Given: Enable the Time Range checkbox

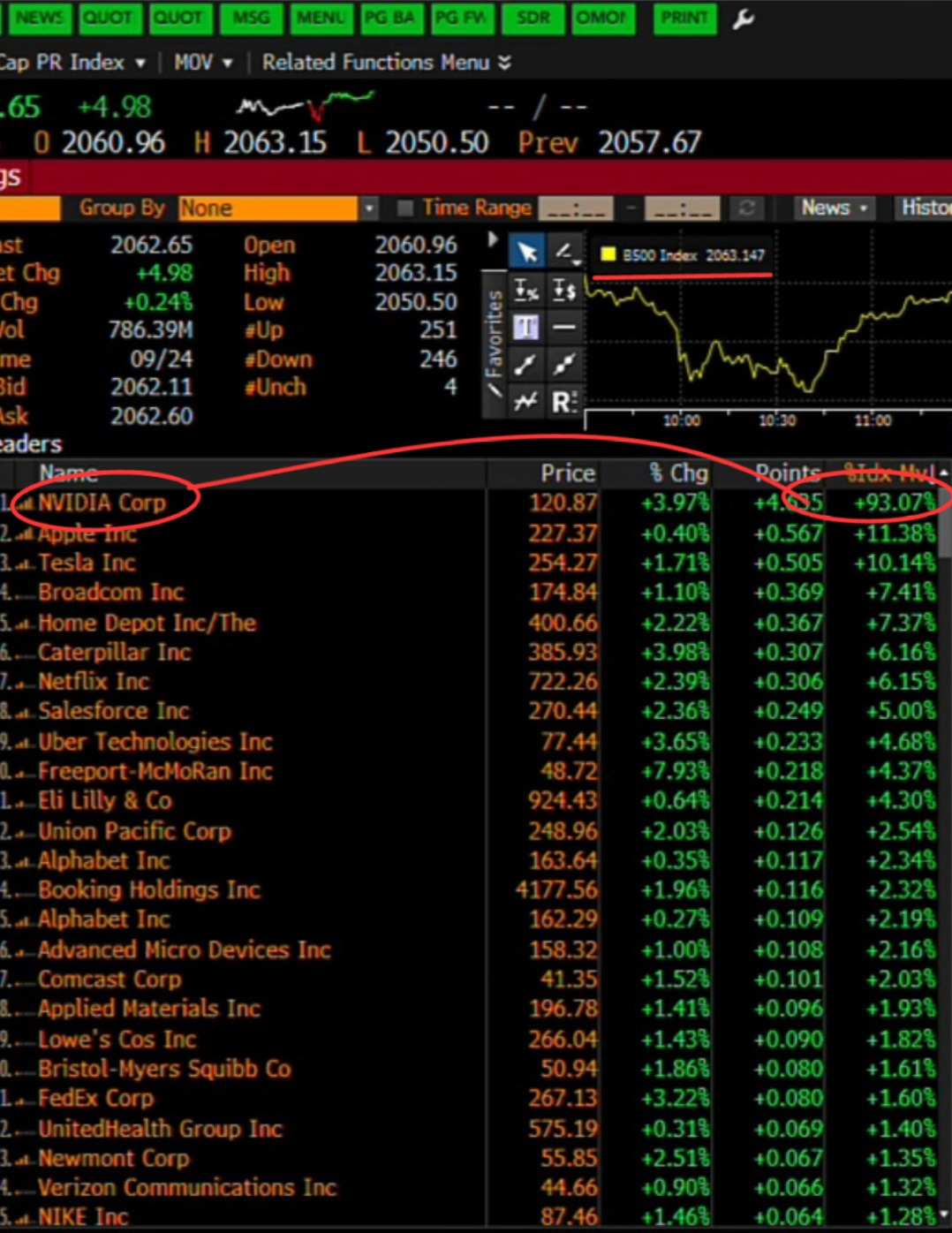Looking at the screenshot, I should point(405,208).
